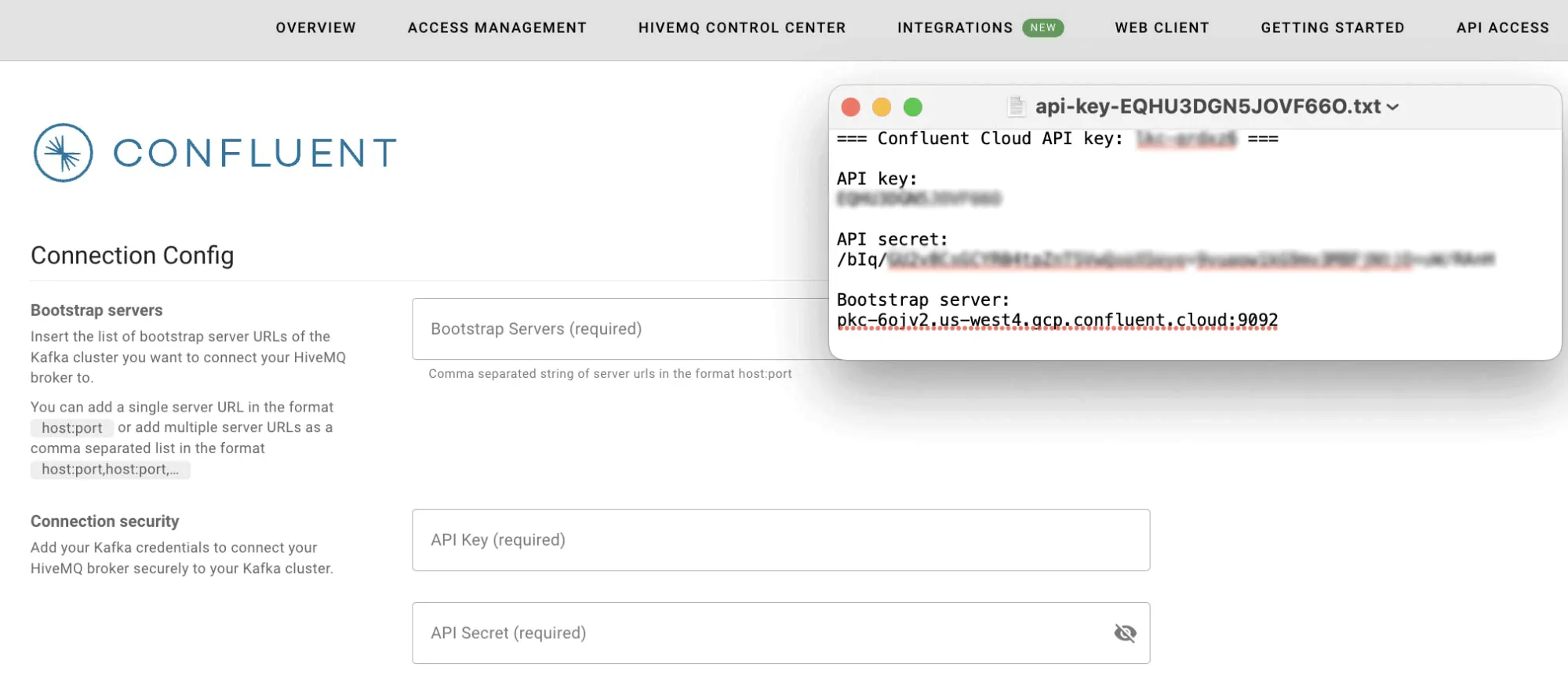Open the Web Client tab
1568x675 pixels.
click(x=1162, y=27)
